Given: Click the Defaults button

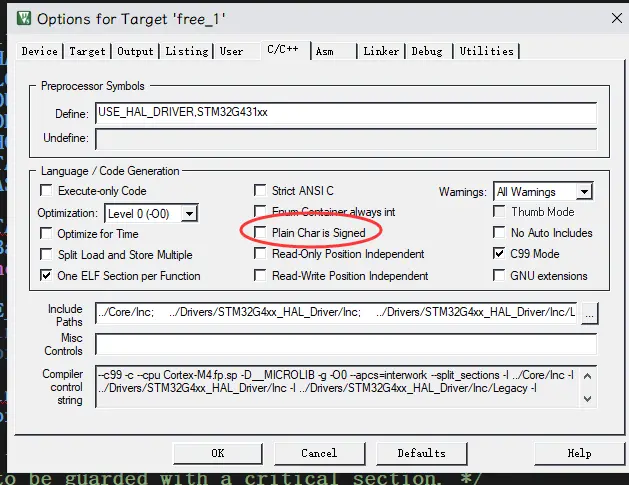Looking at the screenshot, I should click(421, 453).
